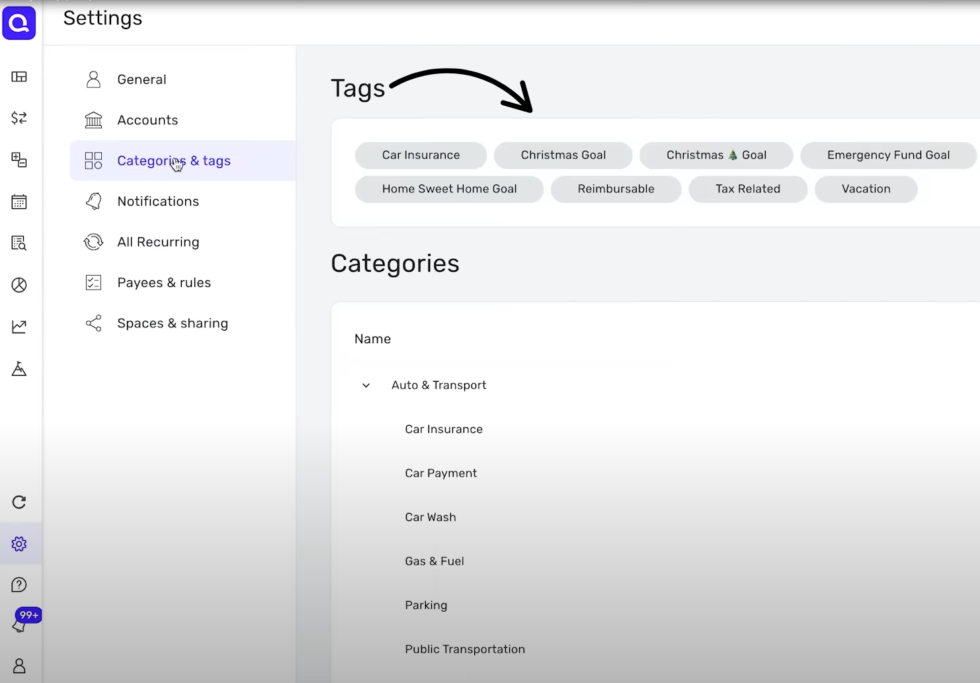Open Payees & rules settings
980x683 pixels.
point(163,283)
